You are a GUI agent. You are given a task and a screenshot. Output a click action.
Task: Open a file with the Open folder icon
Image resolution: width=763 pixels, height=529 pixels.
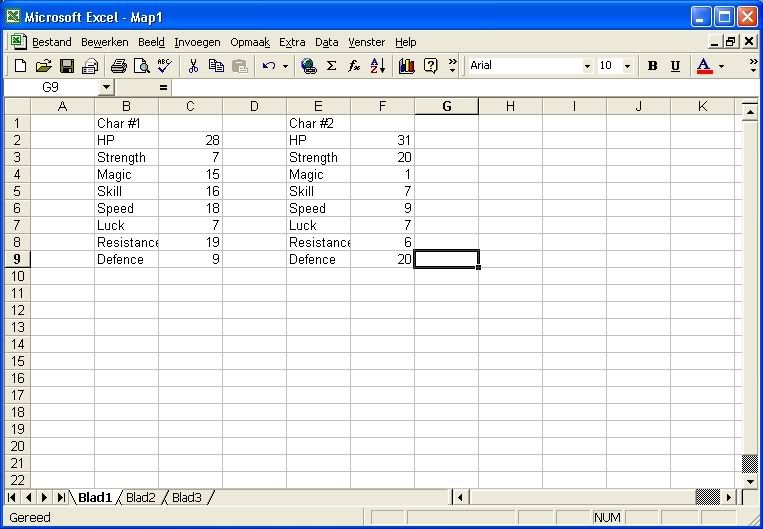pos(43,66)
